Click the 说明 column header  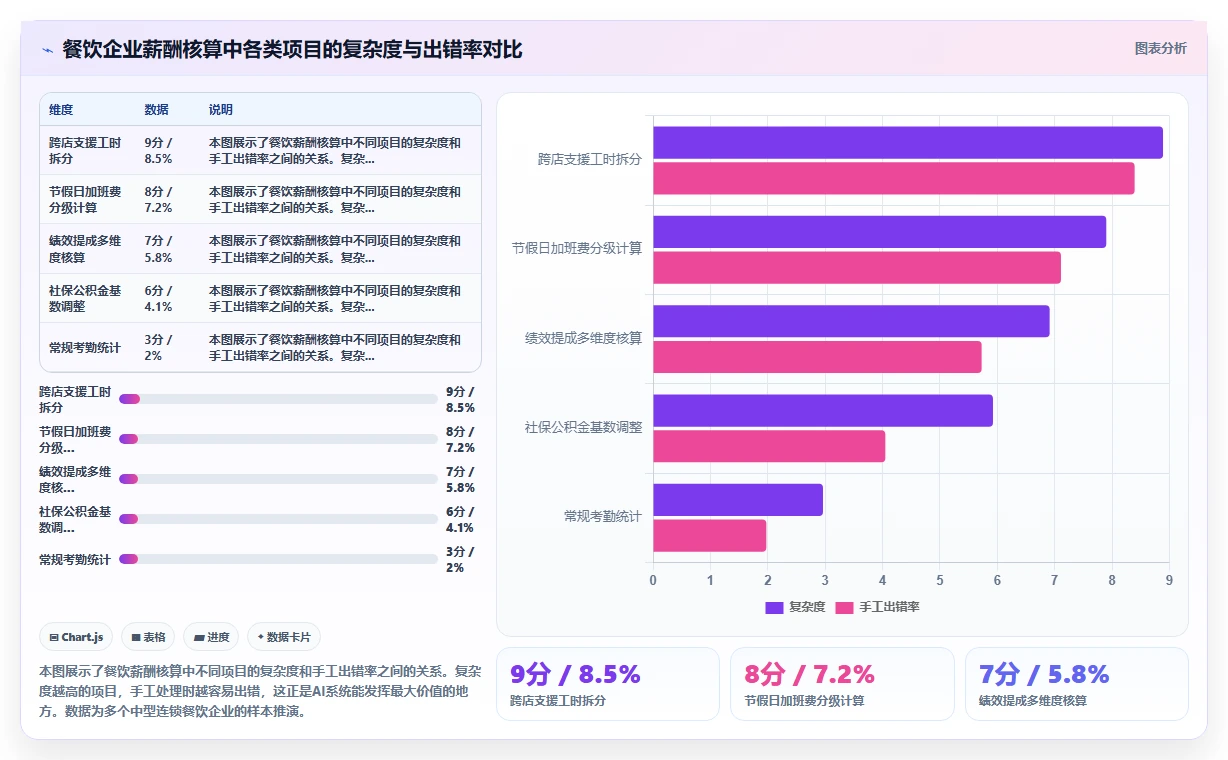[220, 110]
